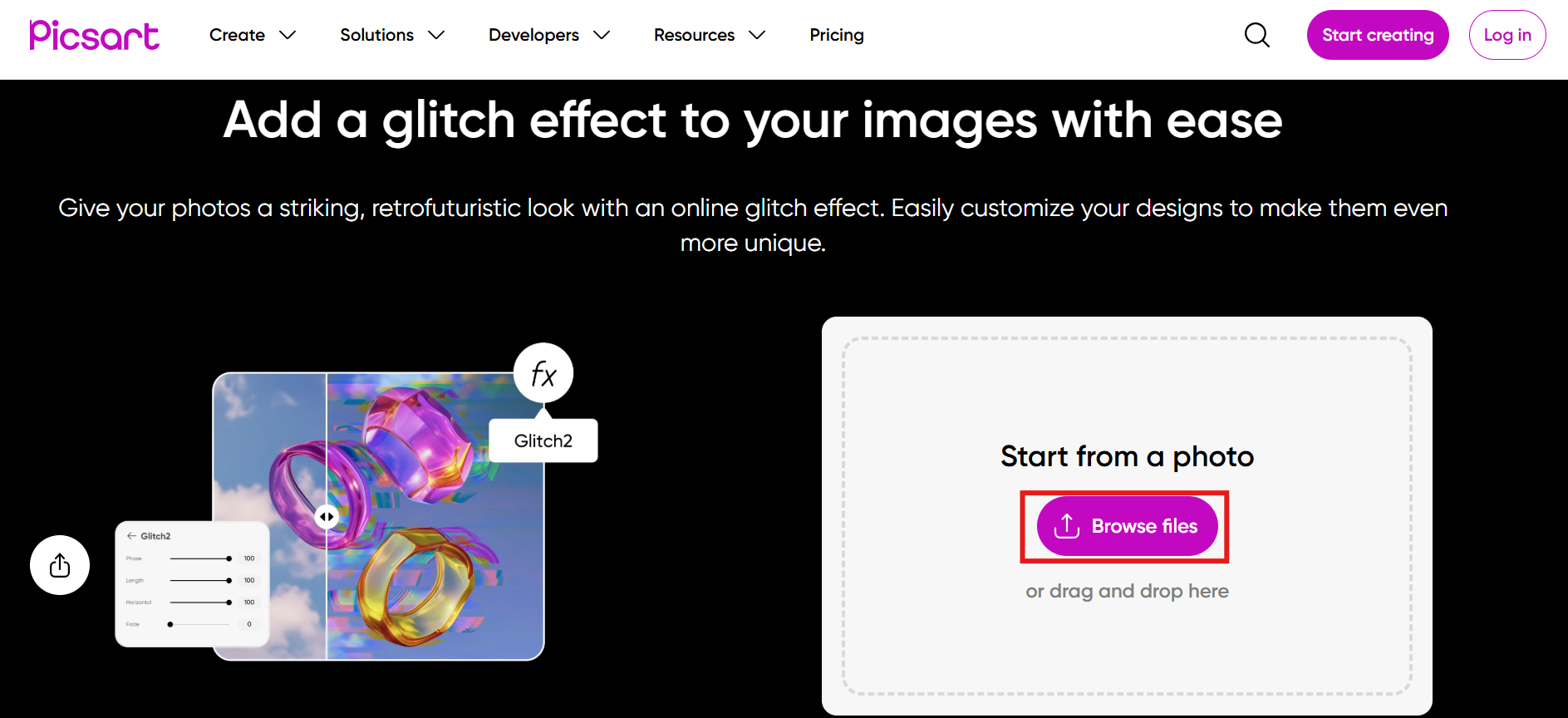Click the before/after comparison handle
Image resolution: width=1568 pixels, height=718 pixels.
[x=327, y=517]
